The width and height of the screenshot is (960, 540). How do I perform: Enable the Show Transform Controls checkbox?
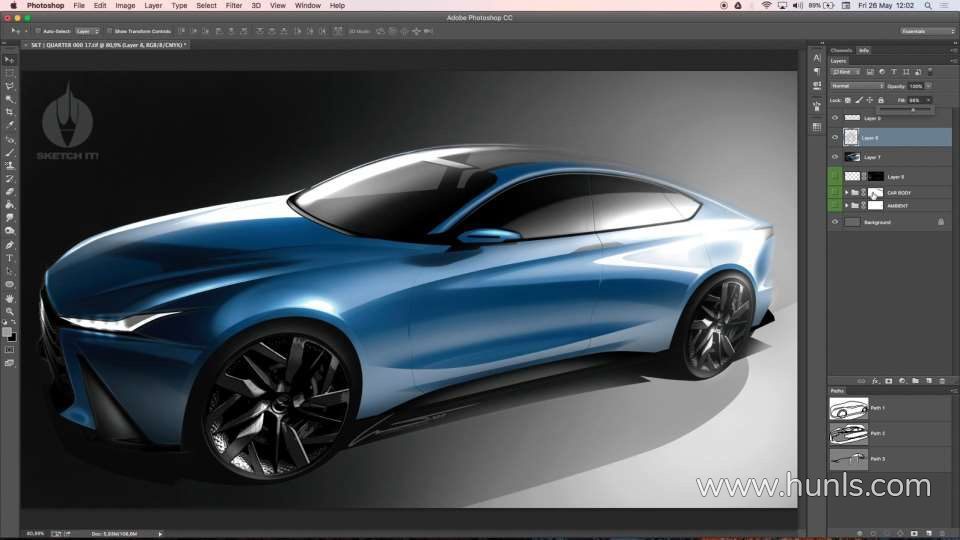point(108,31)
